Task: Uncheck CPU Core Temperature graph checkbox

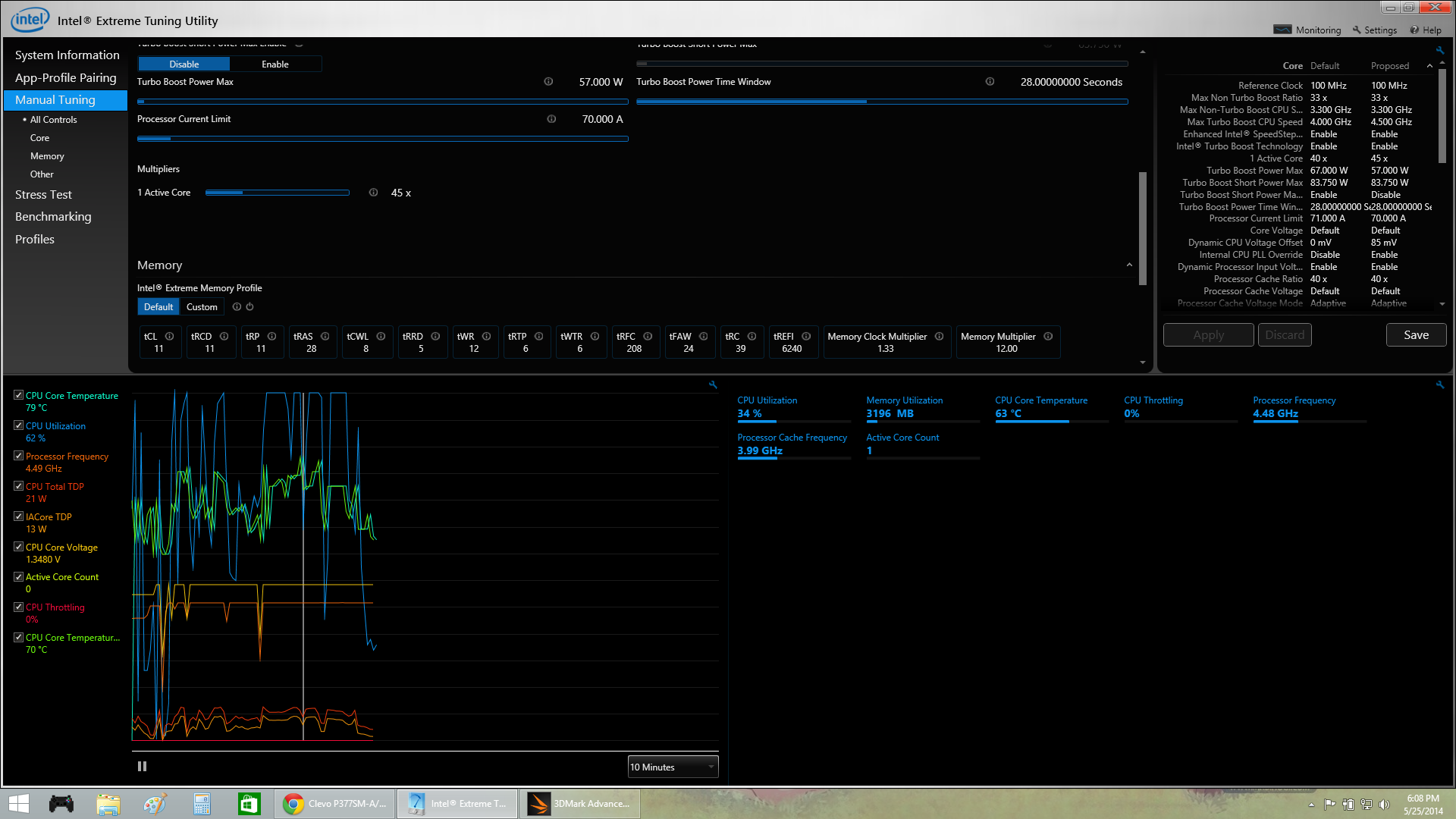Action: 18,395
